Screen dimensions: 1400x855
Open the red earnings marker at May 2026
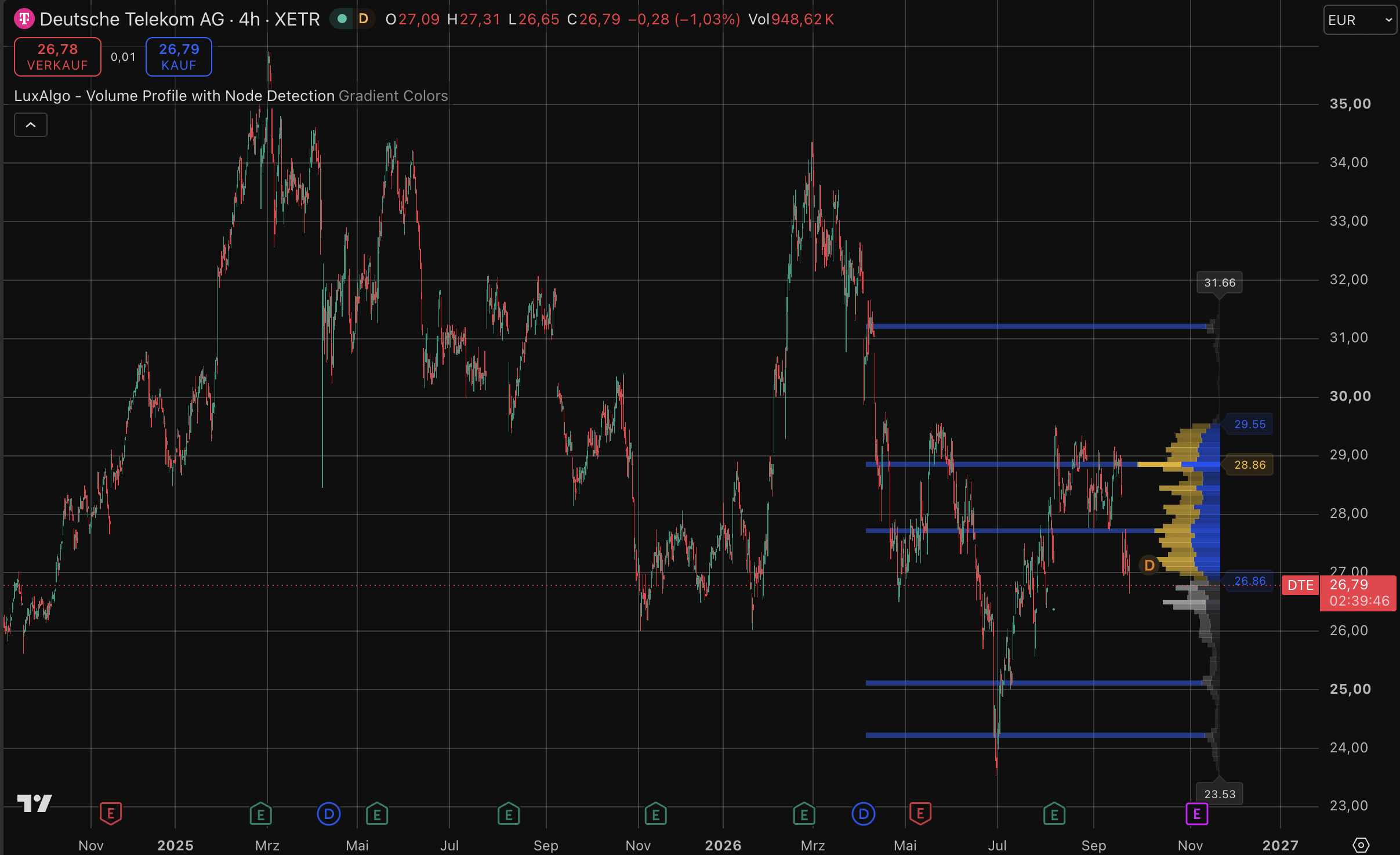coord(920,813)
